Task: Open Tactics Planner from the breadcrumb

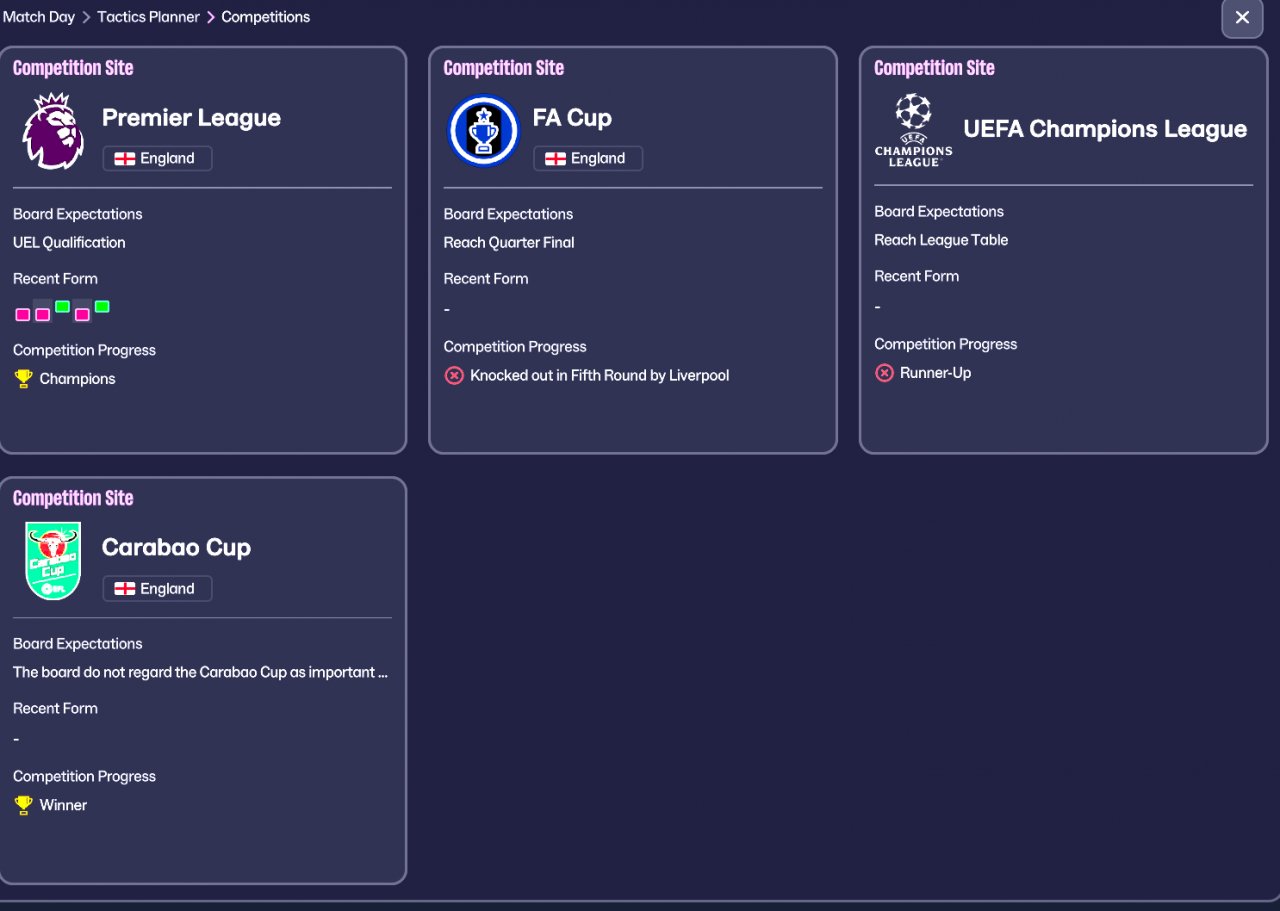Action: (148, 17)
